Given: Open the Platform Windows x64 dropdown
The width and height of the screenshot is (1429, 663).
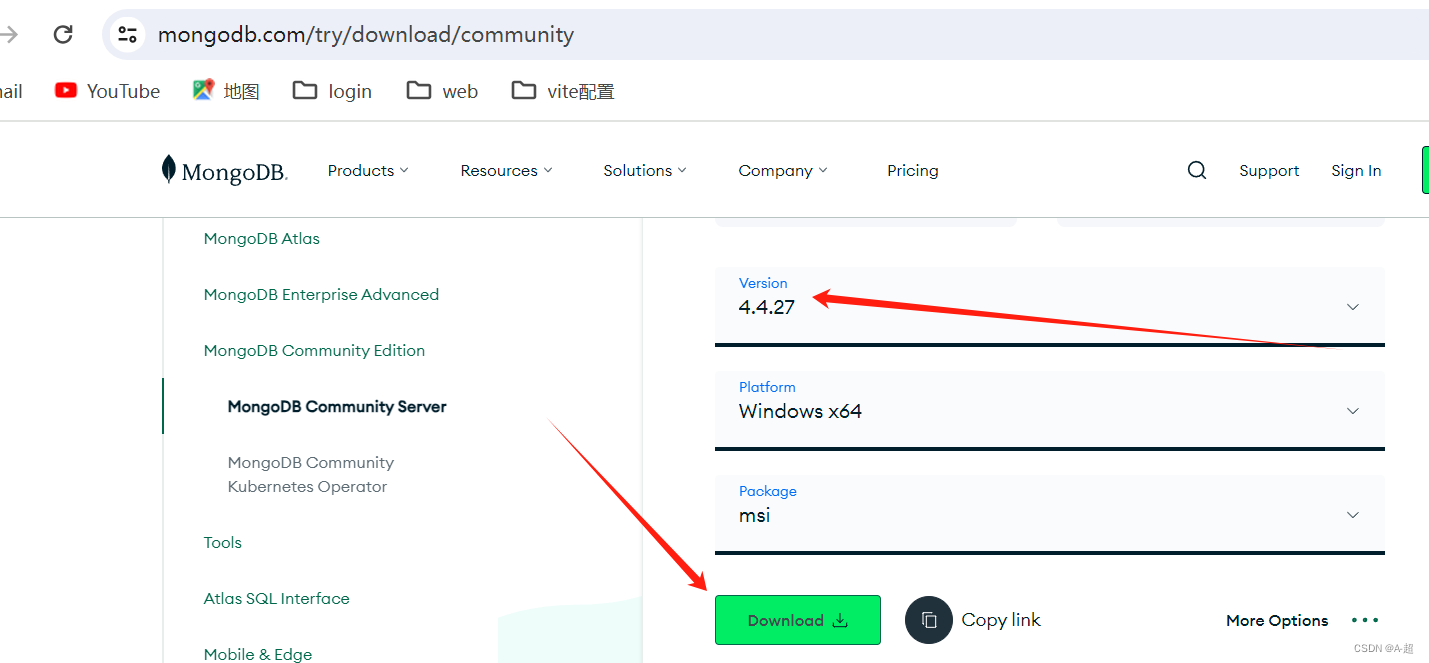Looking at the screenshot, I should (x=1050, y=410).
